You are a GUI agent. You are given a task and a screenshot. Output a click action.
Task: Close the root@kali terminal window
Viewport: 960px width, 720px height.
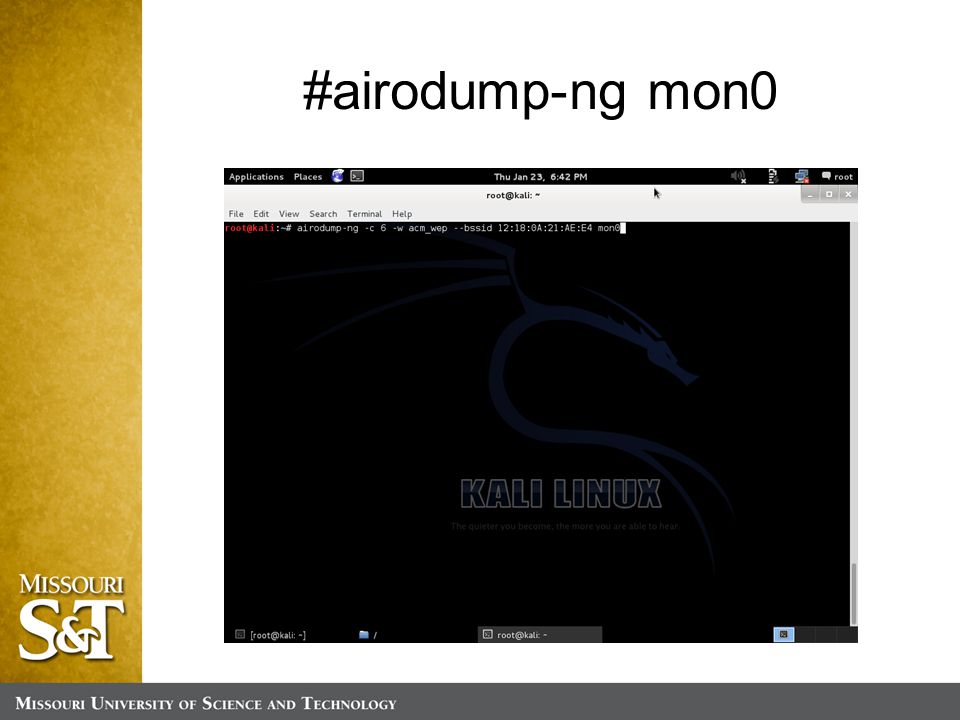coord(848,195)
